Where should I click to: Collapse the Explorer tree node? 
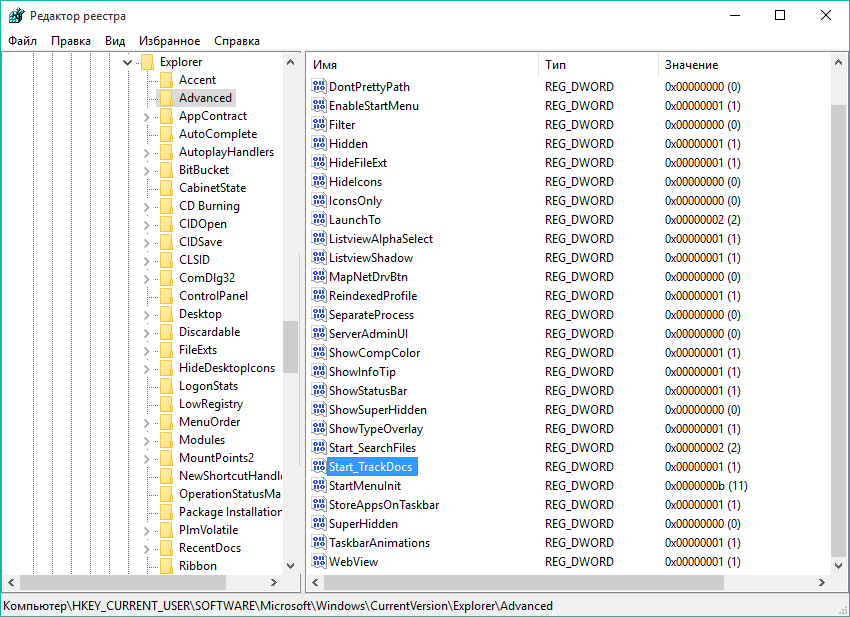[x=127, y=62]
